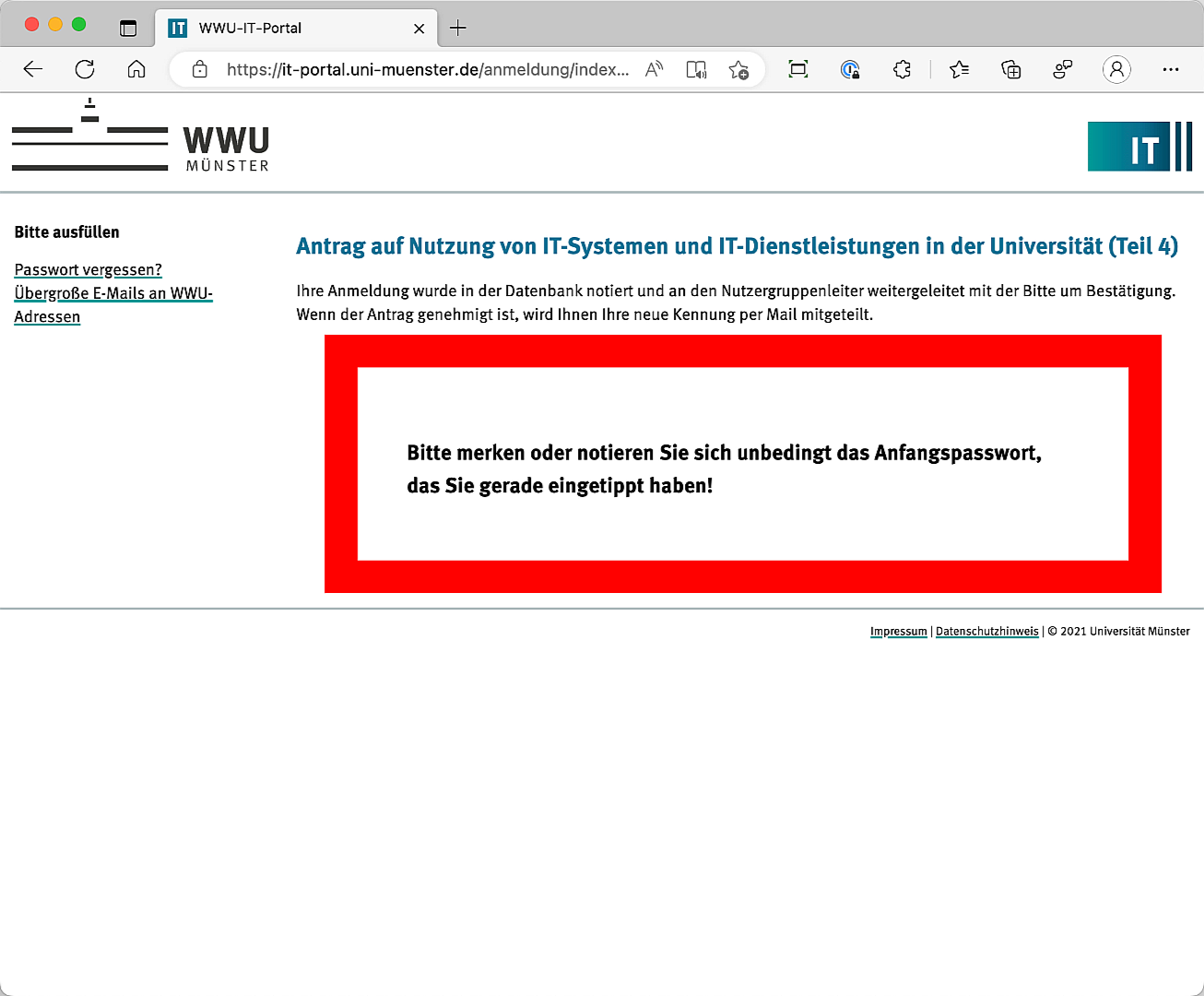This screenshot has height=996, width=1204.
Task: Click the browser back arrow
Action: click(33, 69)
